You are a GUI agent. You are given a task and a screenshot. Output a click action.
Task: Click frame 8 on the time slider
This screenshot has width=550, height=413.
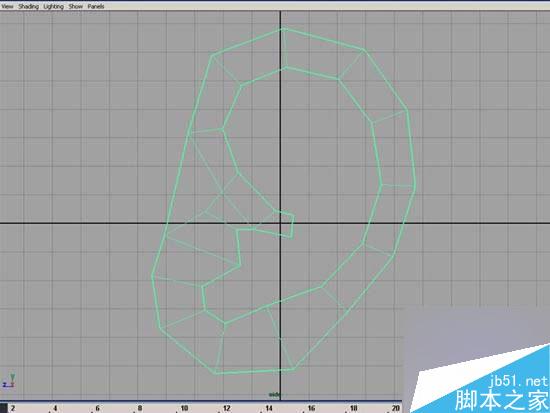[140, 408]
